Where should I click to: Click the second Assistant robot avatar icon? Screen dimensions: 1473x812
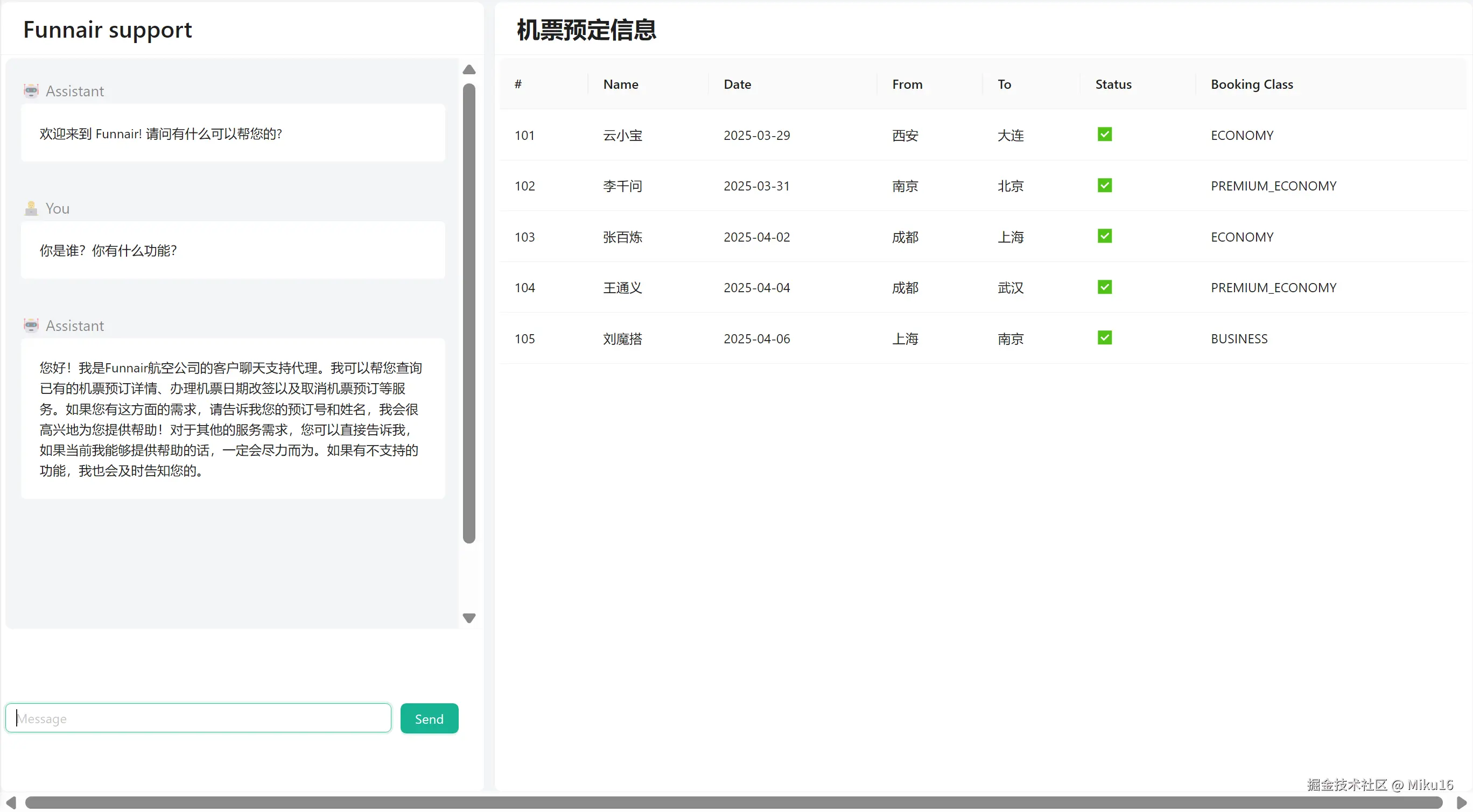[31, 325]
